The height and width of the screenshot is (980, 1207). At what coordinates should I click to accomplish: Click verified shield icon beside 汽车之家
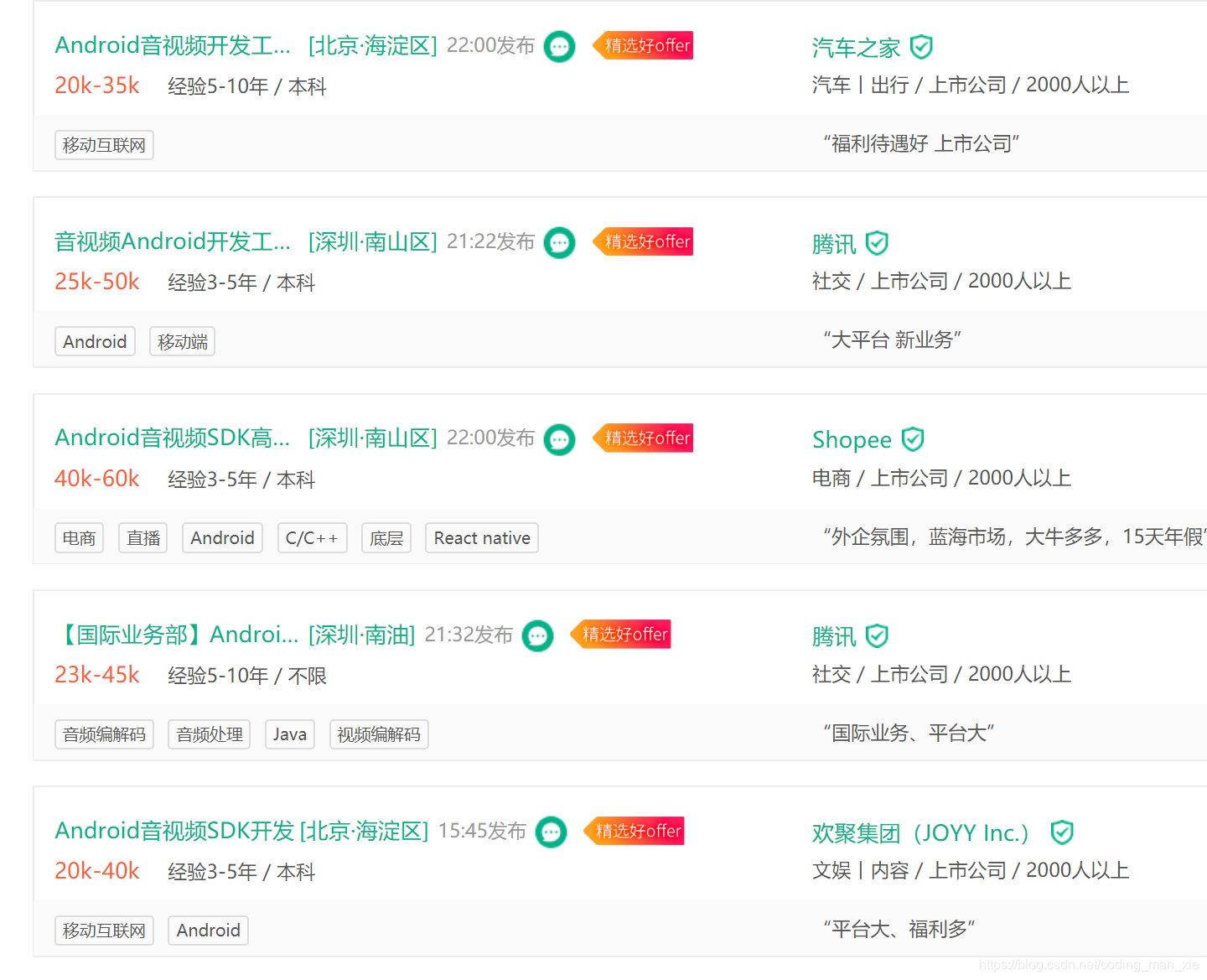pyautogui.click(x=921, y=47)
